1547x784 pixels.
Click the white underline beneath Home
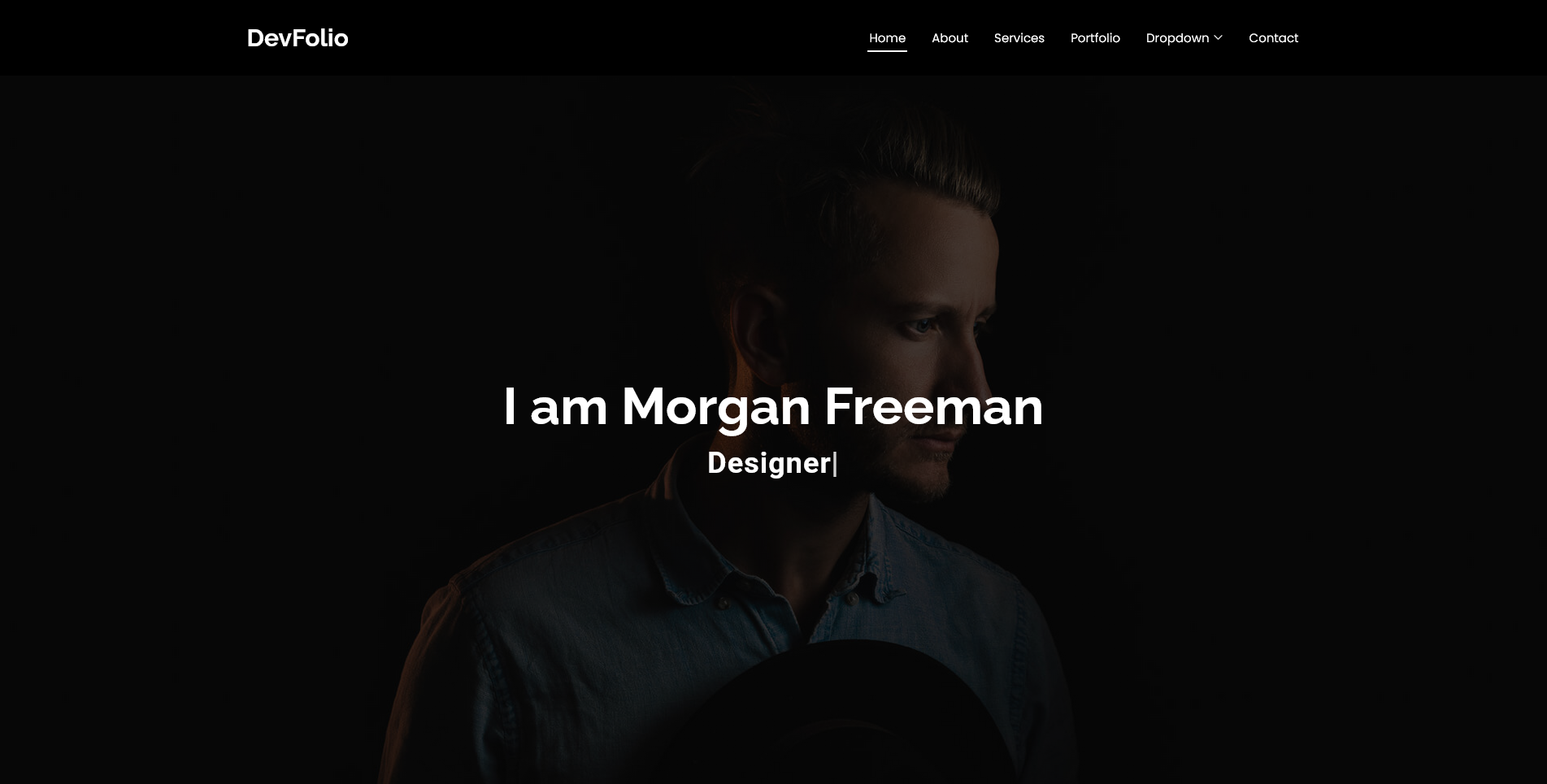[x=887, y=50]
